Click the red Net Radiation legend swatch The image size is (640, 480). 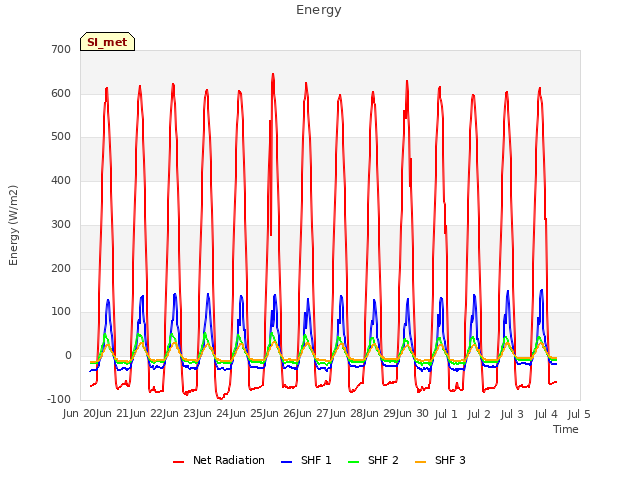click(178, 462)
